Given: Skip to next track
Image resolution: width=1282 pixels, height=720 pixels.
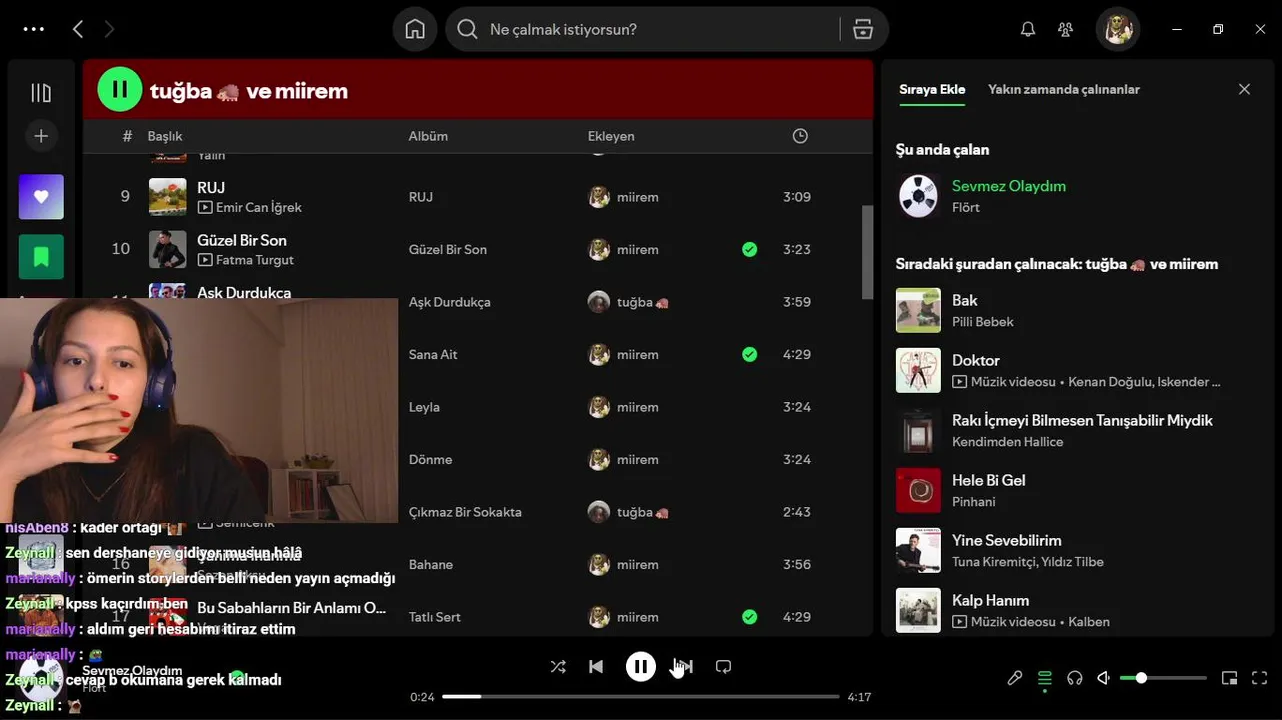Looking at the screenshot, I should 684,666.
